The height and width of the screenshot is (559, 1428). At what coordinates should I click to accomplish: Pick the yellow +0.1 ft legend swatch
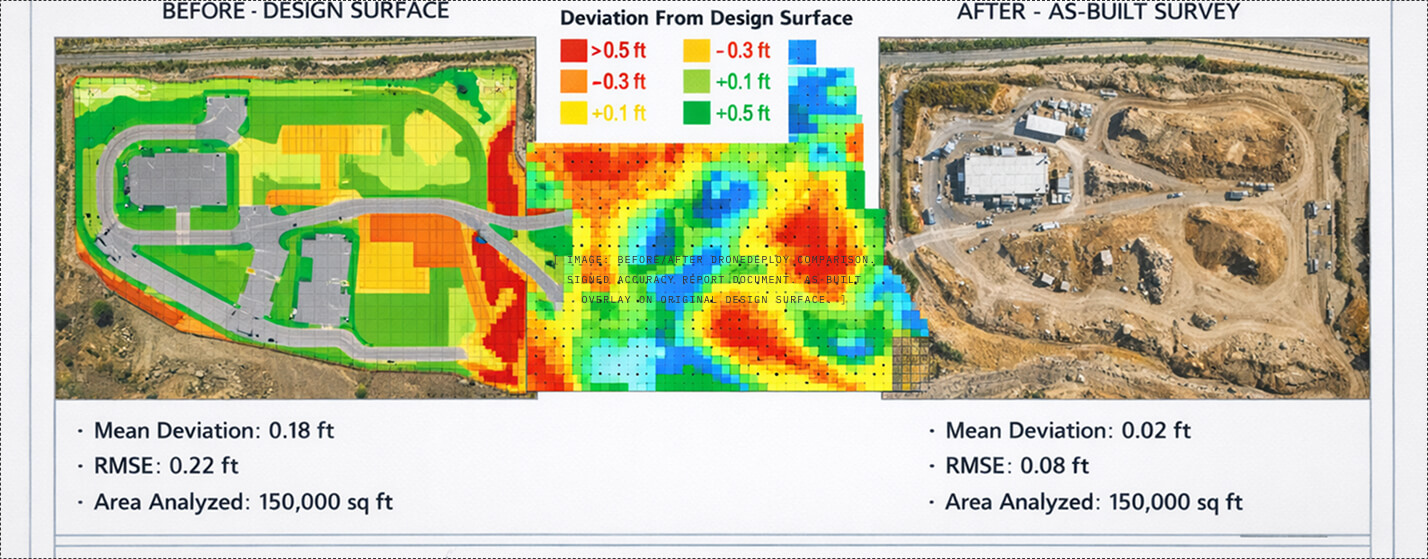click(x=573, y=112)
